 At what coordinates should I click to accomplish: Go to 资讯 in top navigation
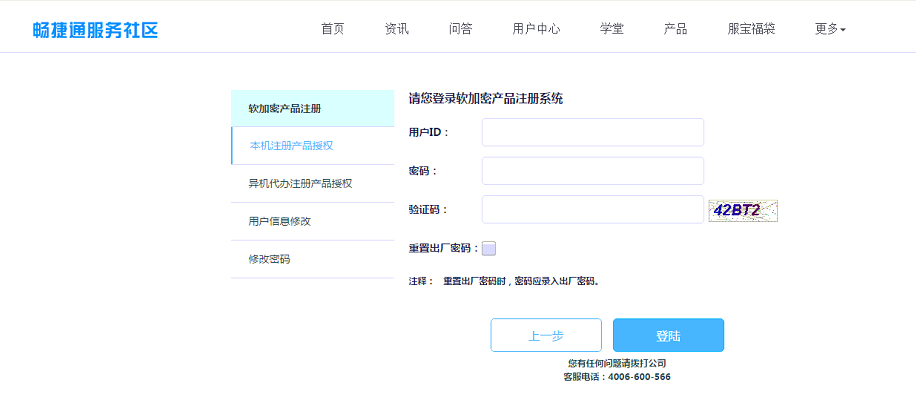pyautogui.click(x=397, y=29)
